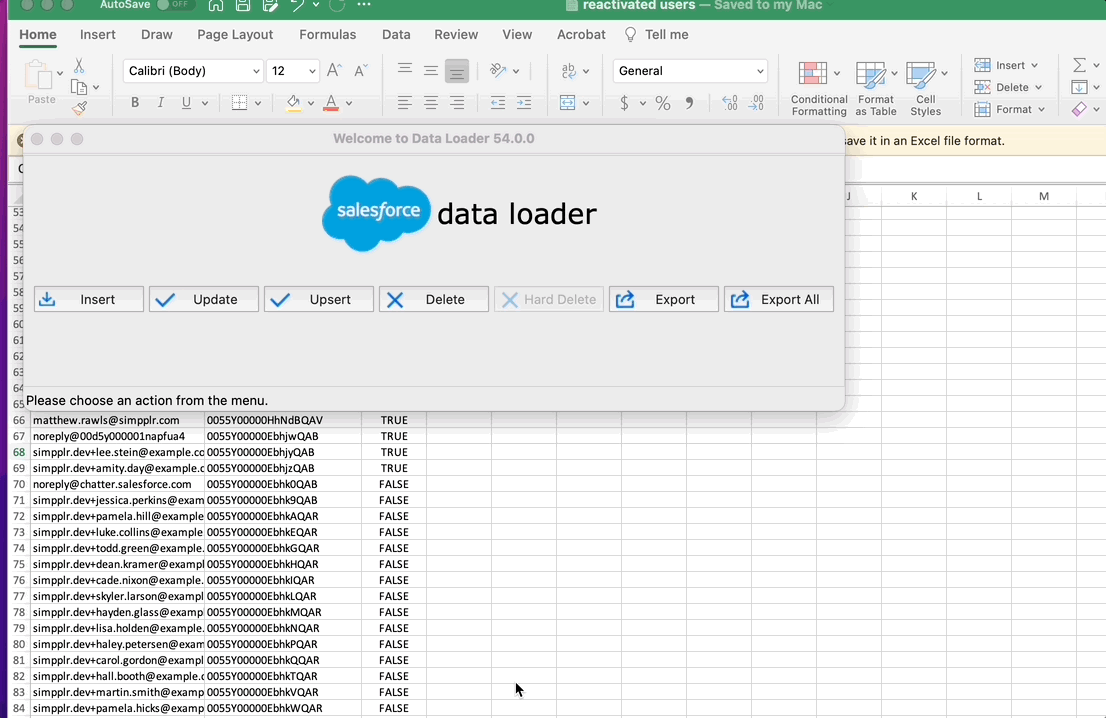Click the AutoSum sigma icon
Viewport: 1106px width, 718px height.
(1078, 65)
